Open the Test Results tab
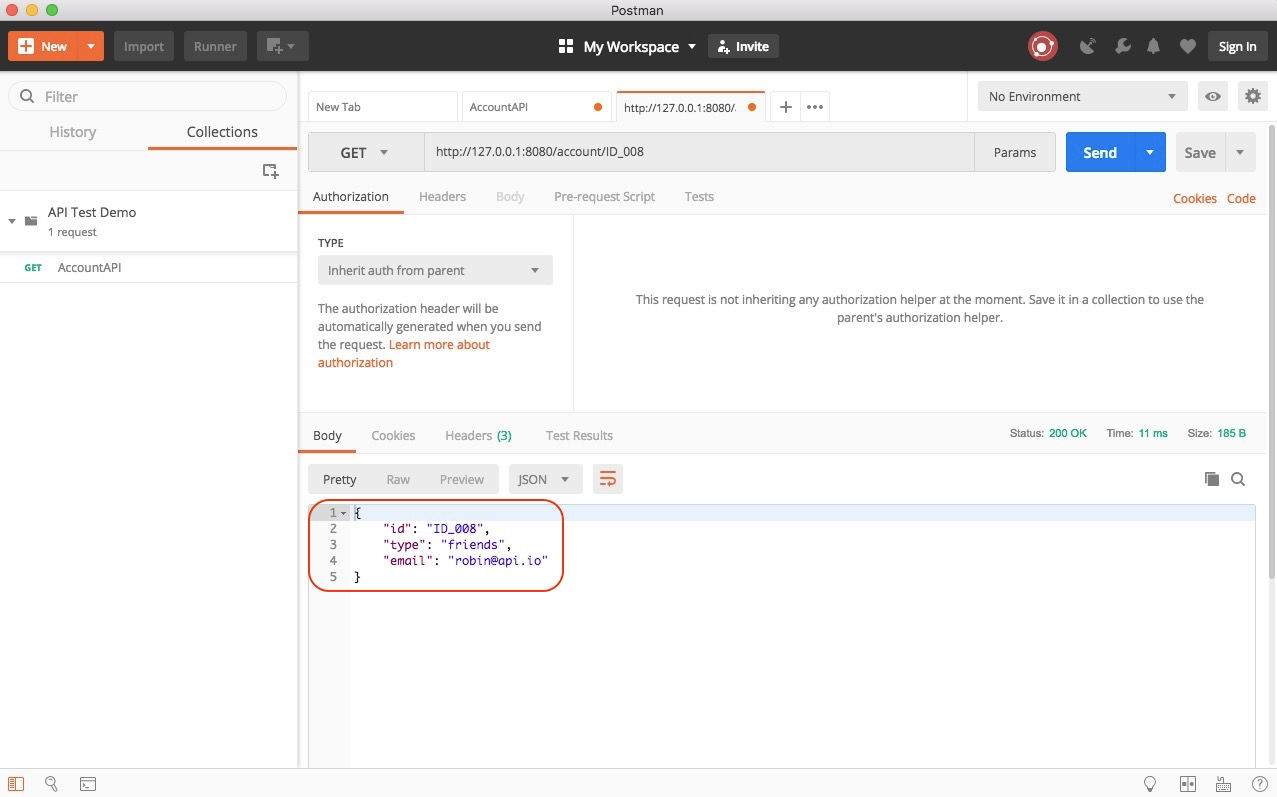 pos(579,435)
